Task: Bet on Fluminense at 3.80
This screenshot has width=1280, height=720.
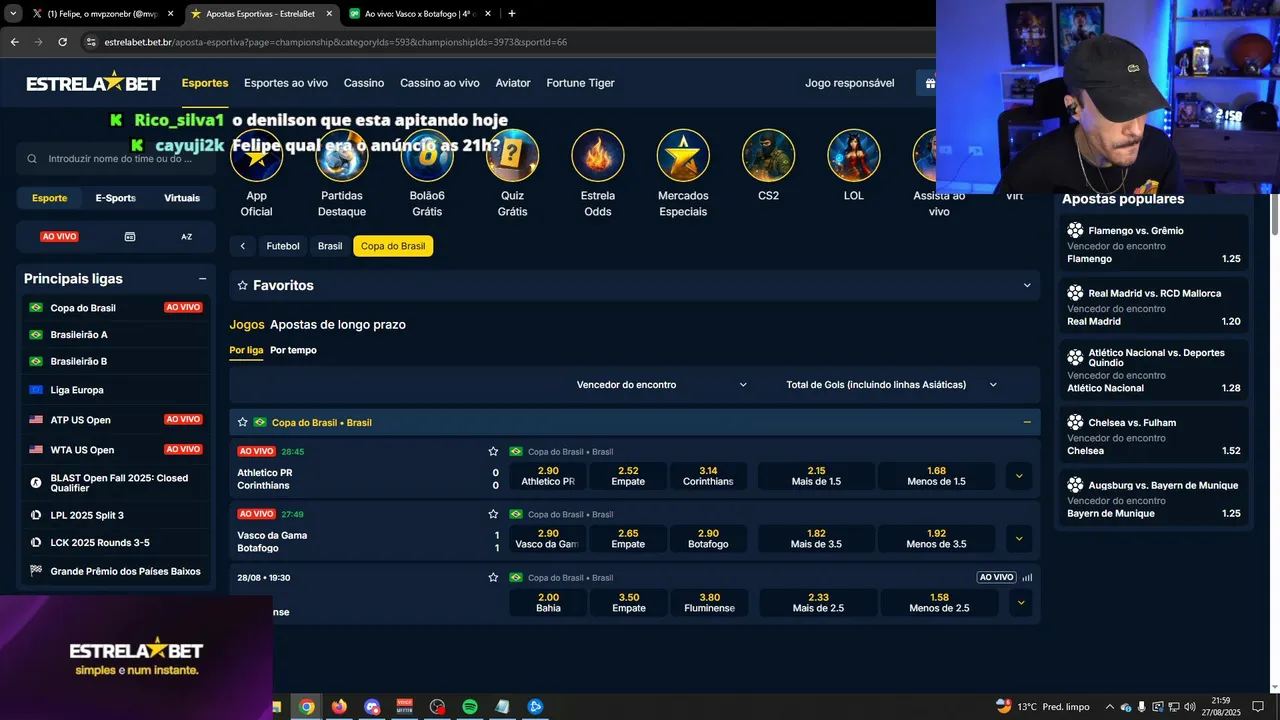Action: (709, 602)
